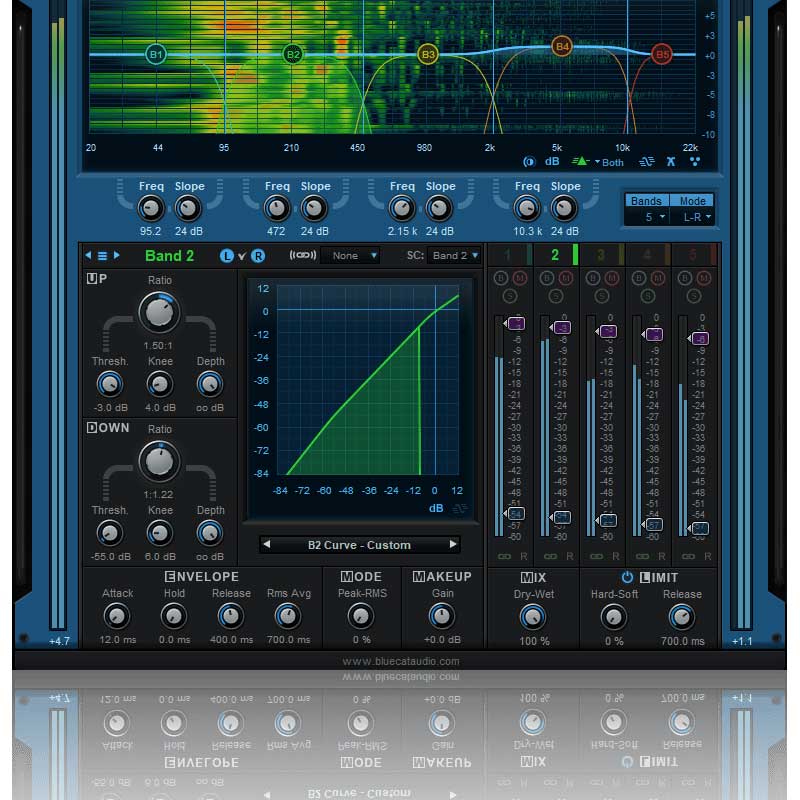This screenshot has width=800, height=800.
Task: Go to next band with right arrow
Action: [x=117, y=255]
